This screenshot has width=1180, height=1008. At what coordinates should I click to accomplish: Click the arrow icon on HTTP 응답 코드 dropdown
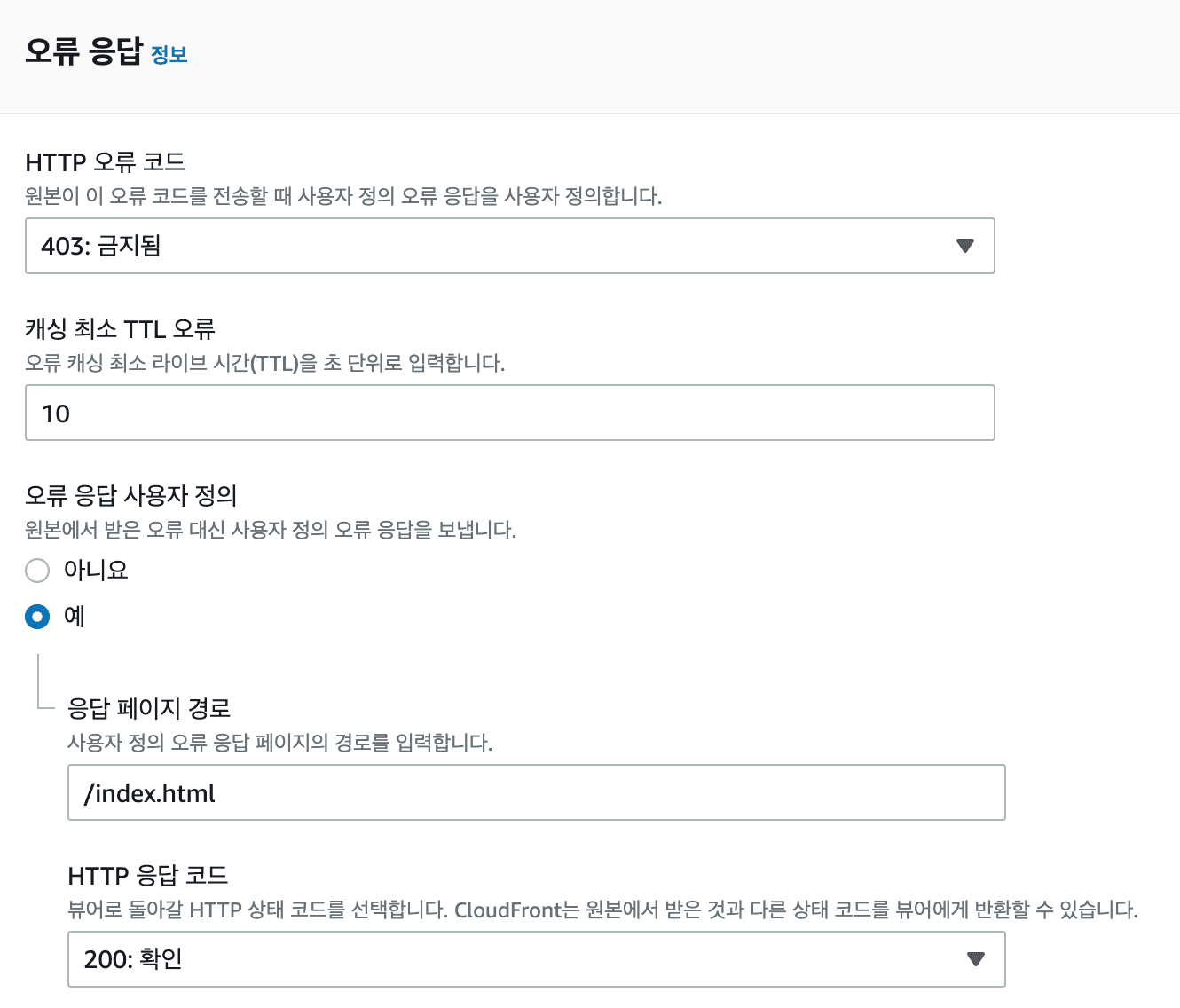(x=976, y=959)
